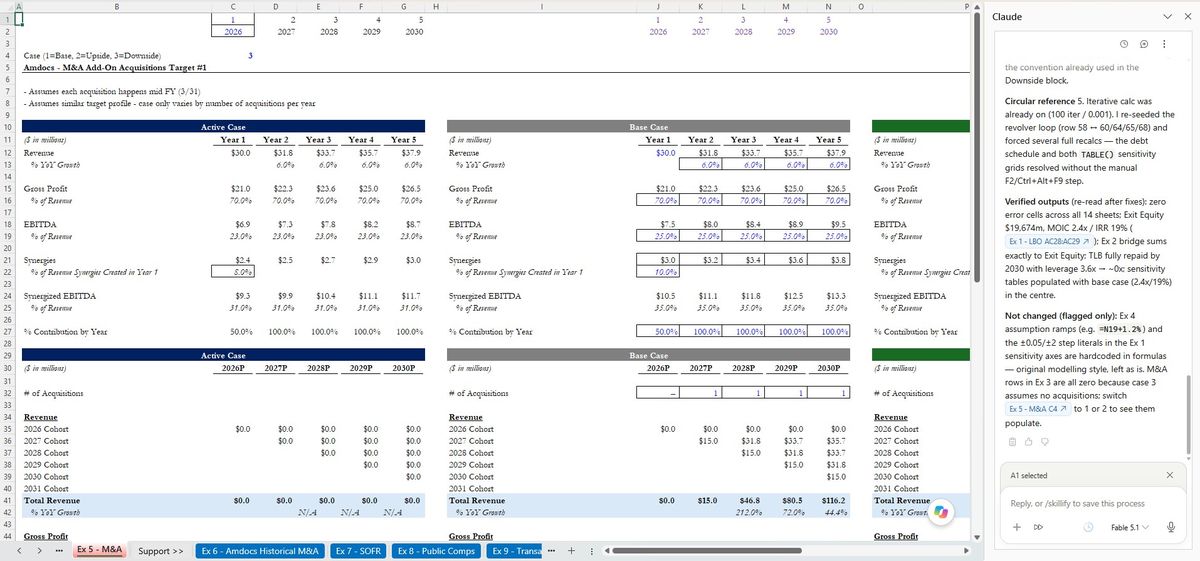The width and height of the screenshot is (1200, 561).
Task: Open Ex 8 - Public Comps sheet tab
Action: click(437, 551)
